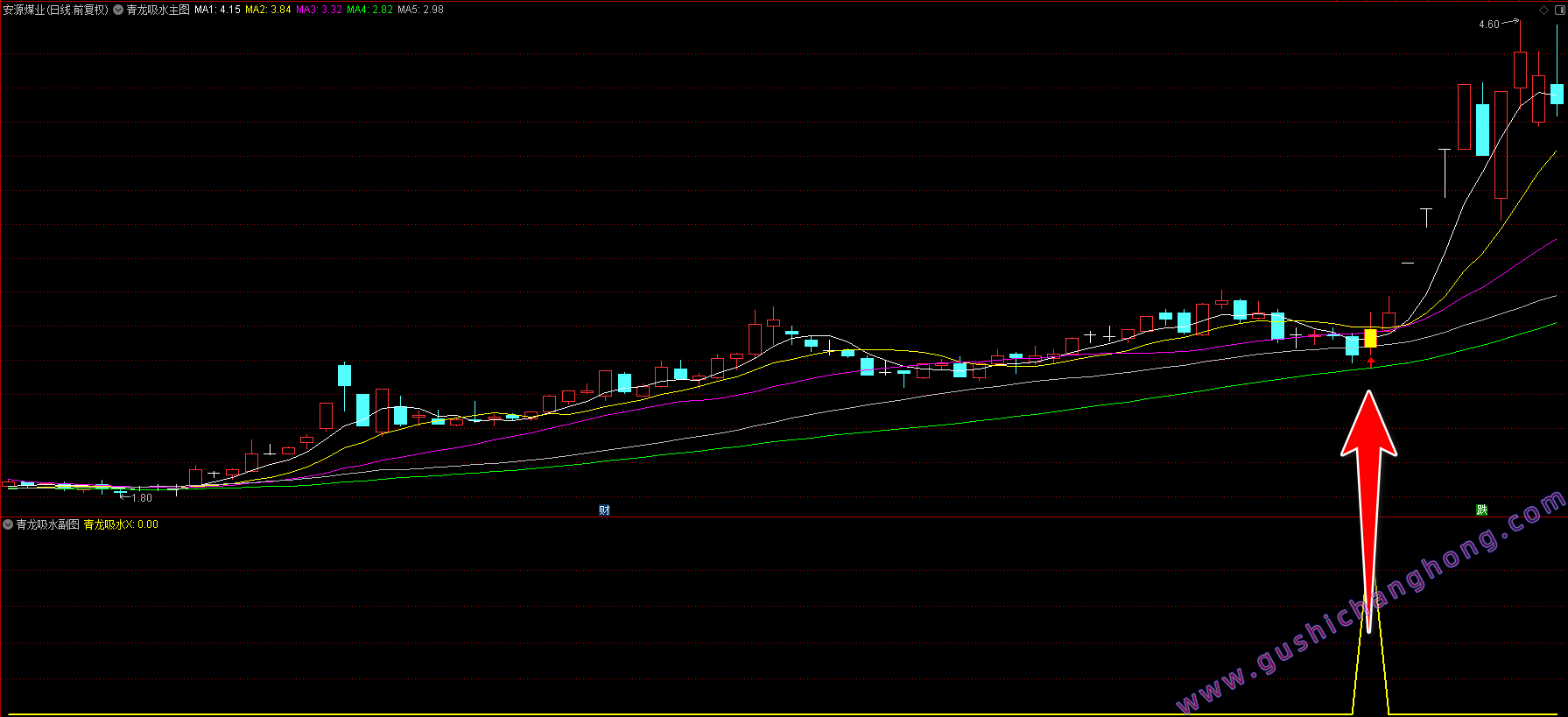Screen dimensions: 1568x717
Task: Click the yellow 青龙吸水X: 0.00 readout
Action: tap(121, 524)
